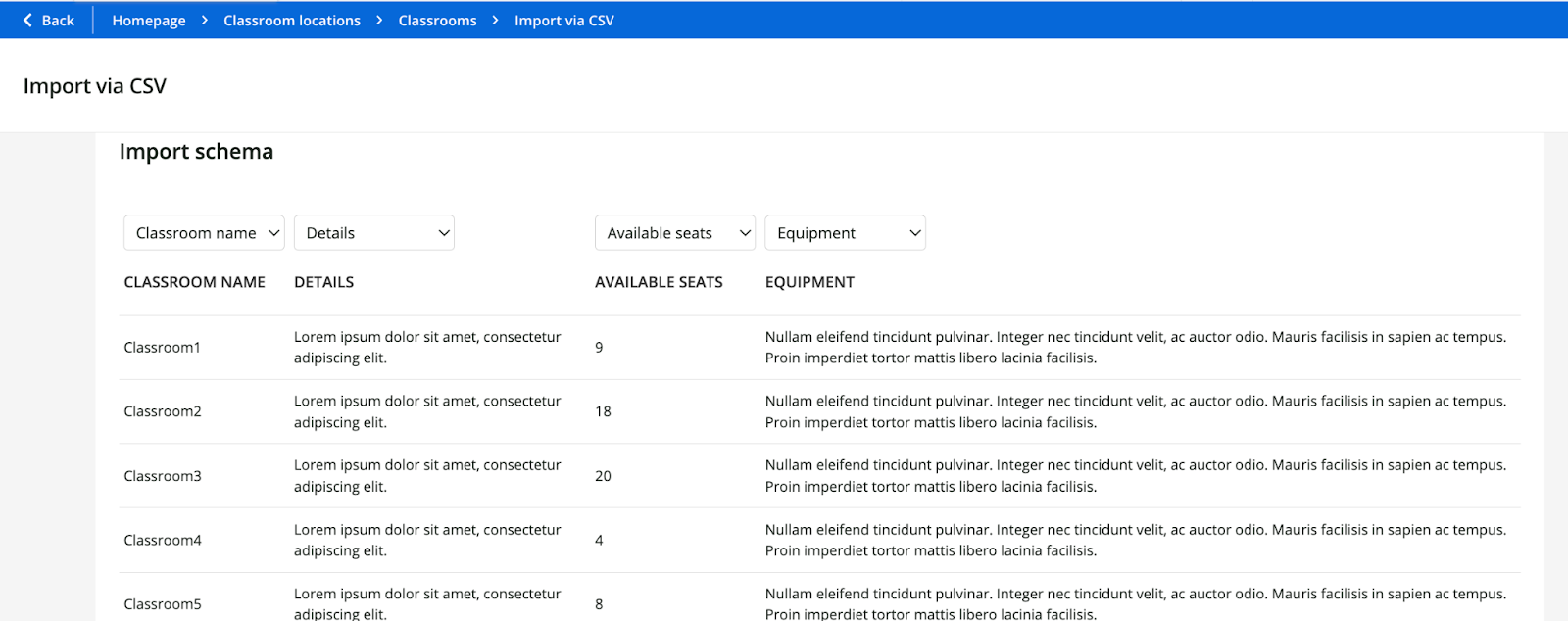
Task: Click the chevron after Homepage breadcrumb
Action: coord(204,21)
